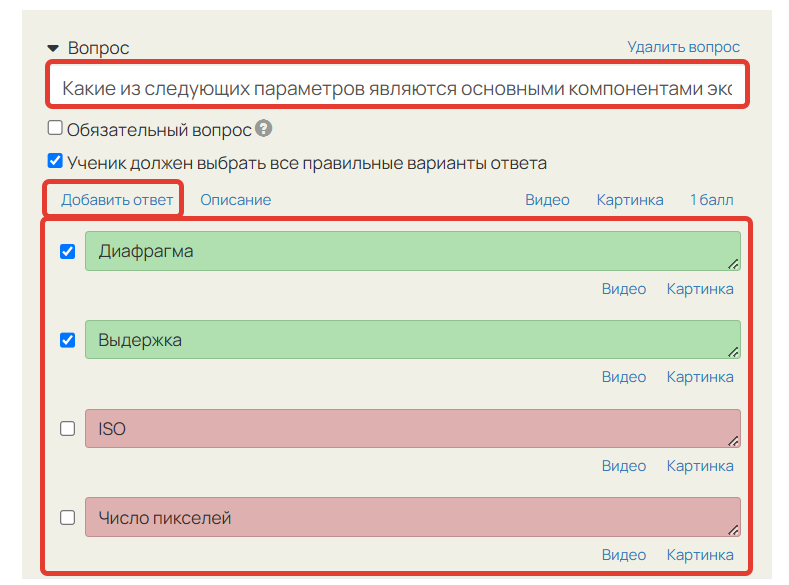Click the 1 балл link

[x=711, y=200]
